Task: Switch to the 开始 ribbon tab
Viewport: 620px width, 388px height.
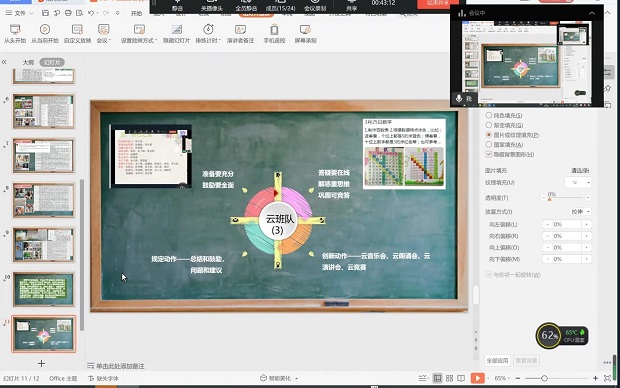Action: [x=136, y=13]
